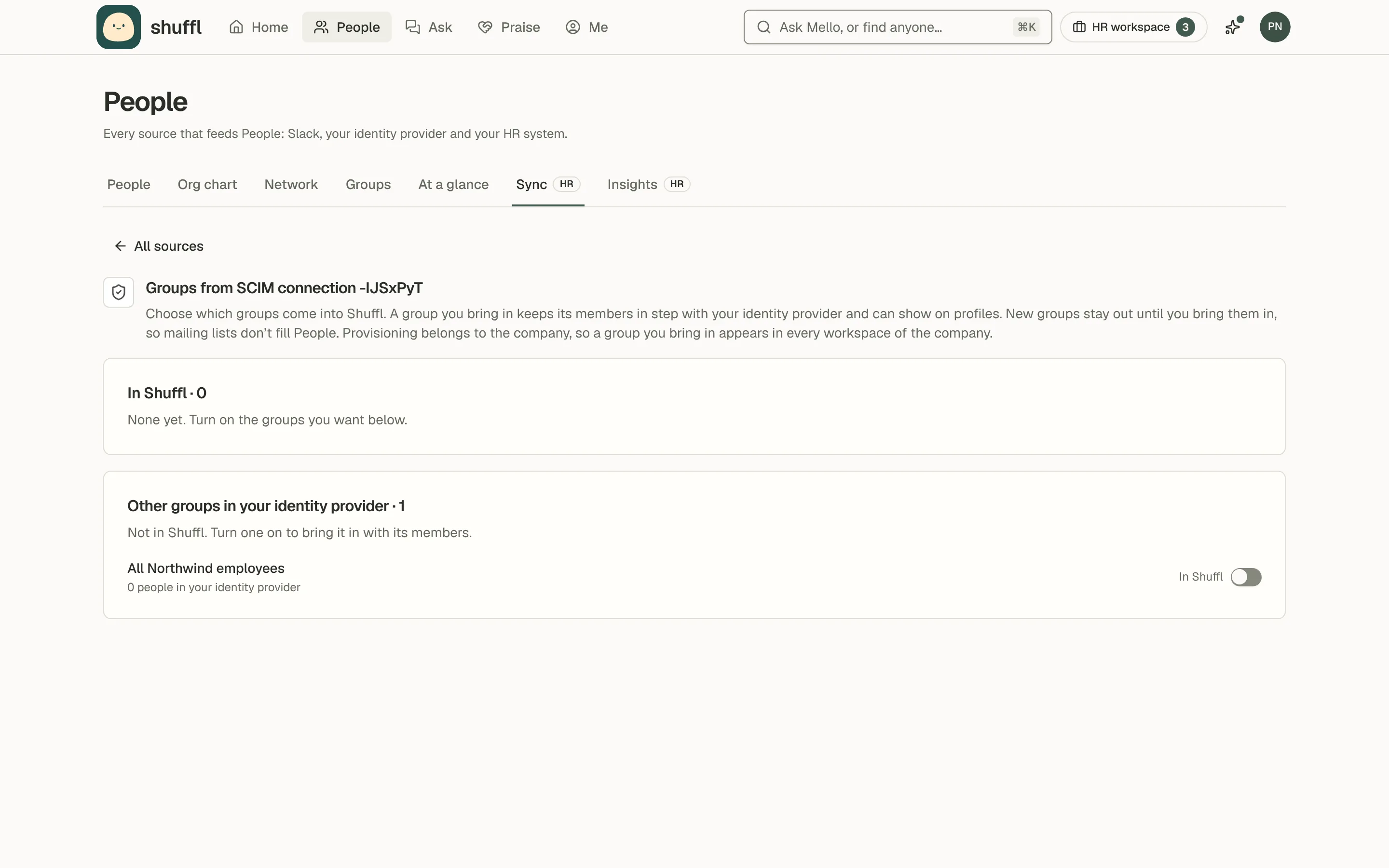Screen dimensions: 1389x868
Task: Click the 'None yet. Turn on the groups' message
Action: click(268, 420)
